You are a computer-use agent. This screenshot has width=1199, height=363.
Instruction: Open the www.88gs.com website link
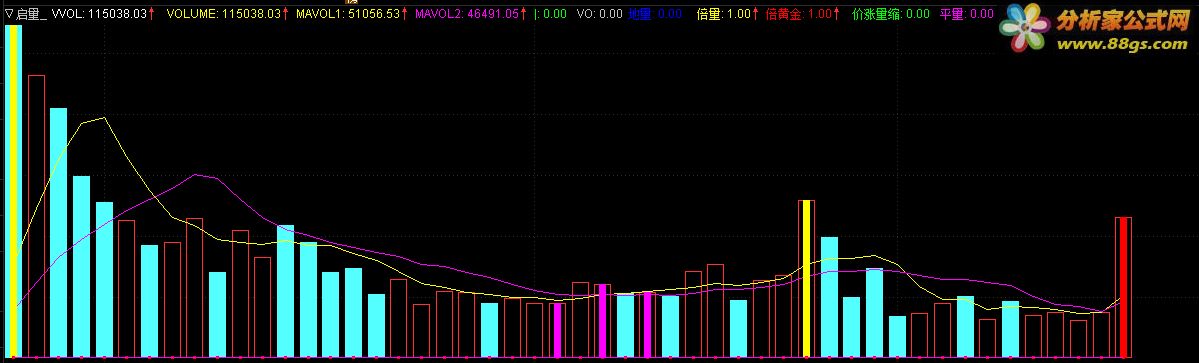1122,44
